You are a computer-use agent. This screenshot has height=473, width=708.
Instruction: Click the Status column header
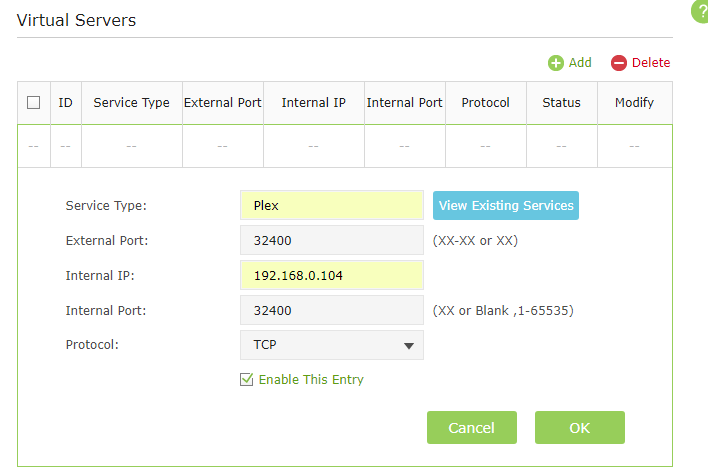click(561, 102)
